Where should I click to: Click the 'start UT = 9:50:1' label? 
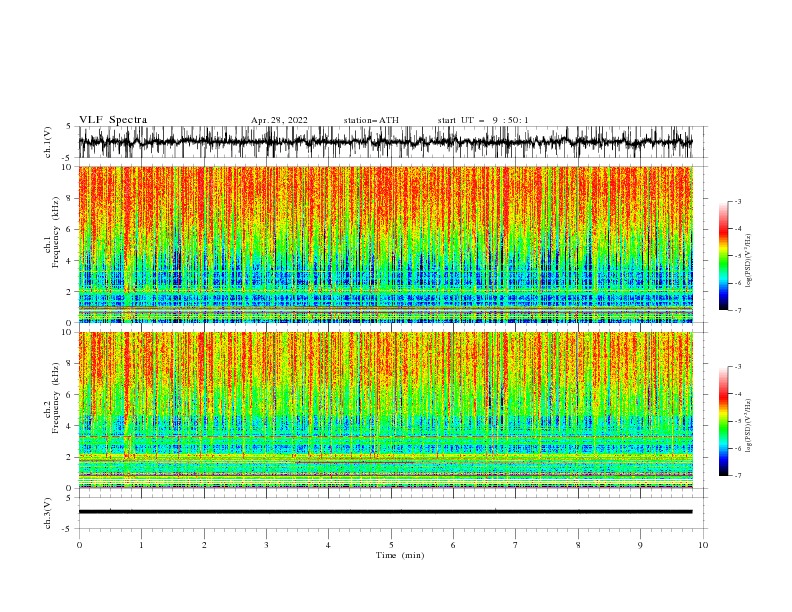483,120
